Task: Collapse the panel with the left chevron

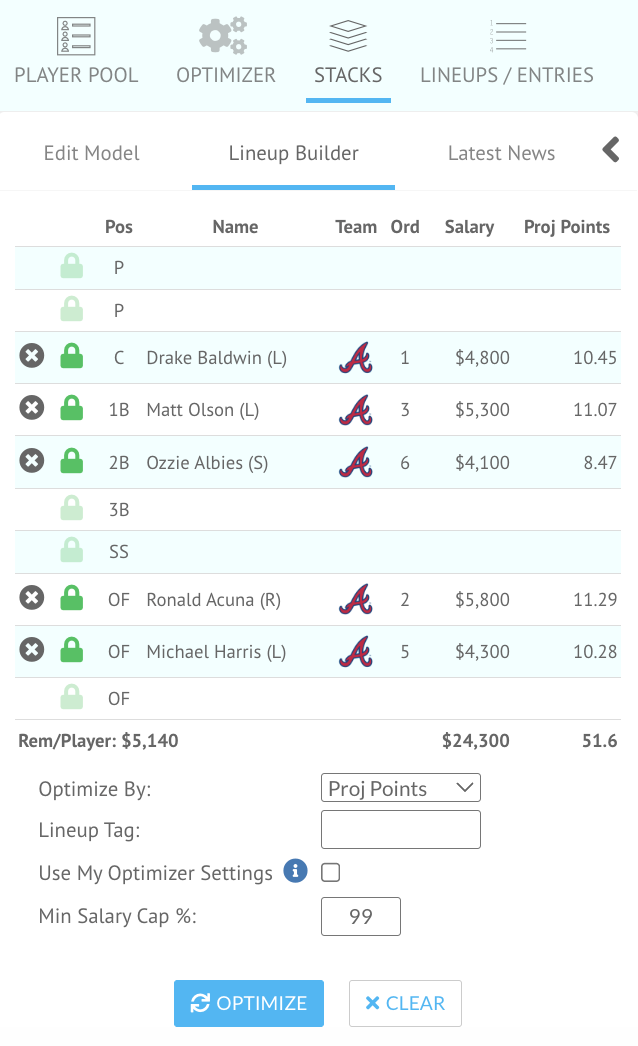Action: 611,150
